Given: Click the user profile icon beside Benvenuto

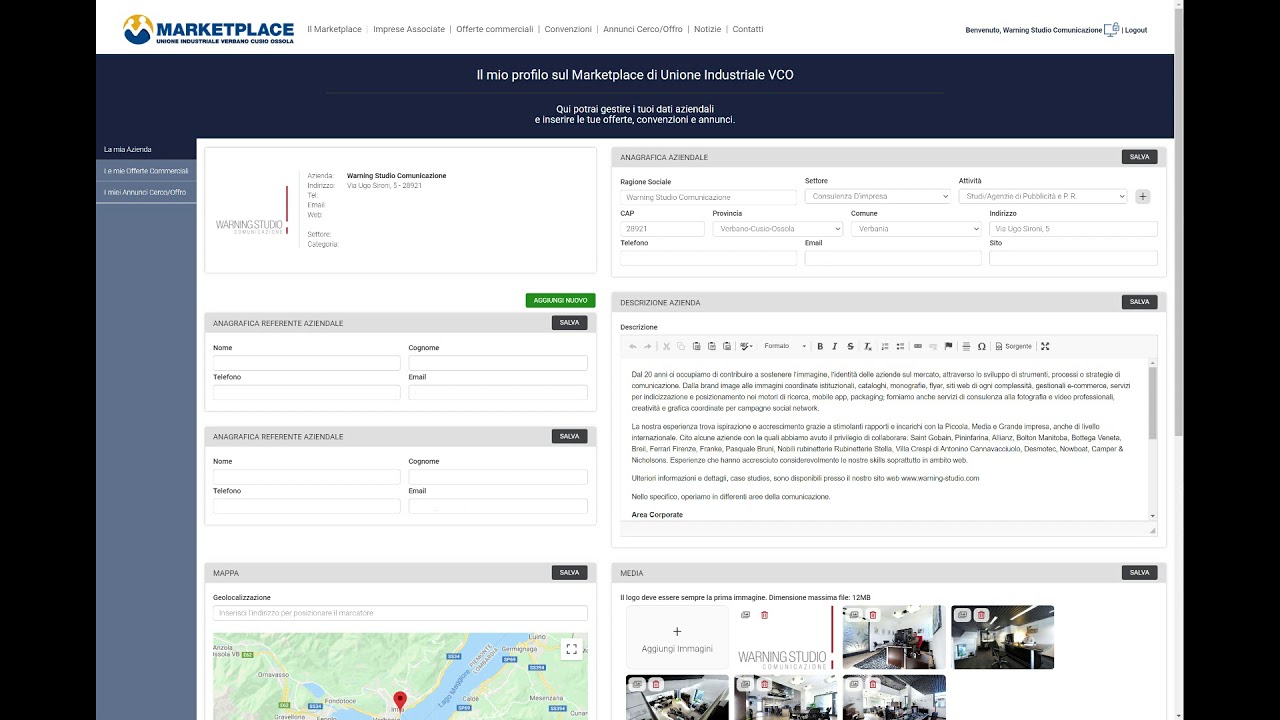Looking at the screenshot, I should coord(1111,30).
